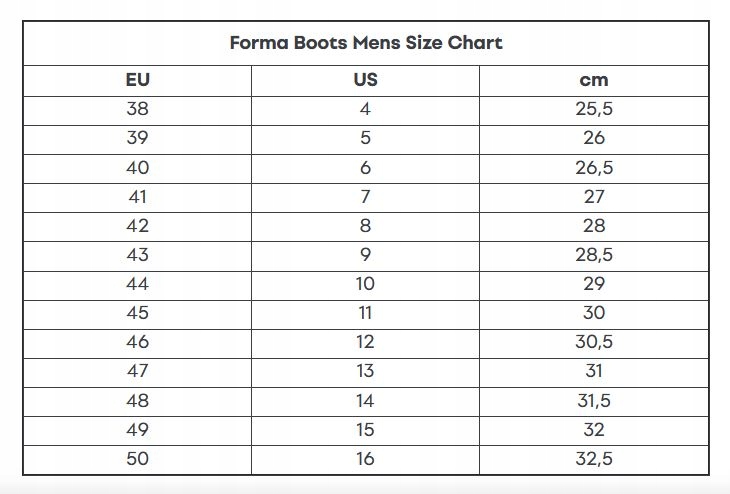Select the US size 5 cell
This screenshot has height=494, width=730.
coord(365,139)
